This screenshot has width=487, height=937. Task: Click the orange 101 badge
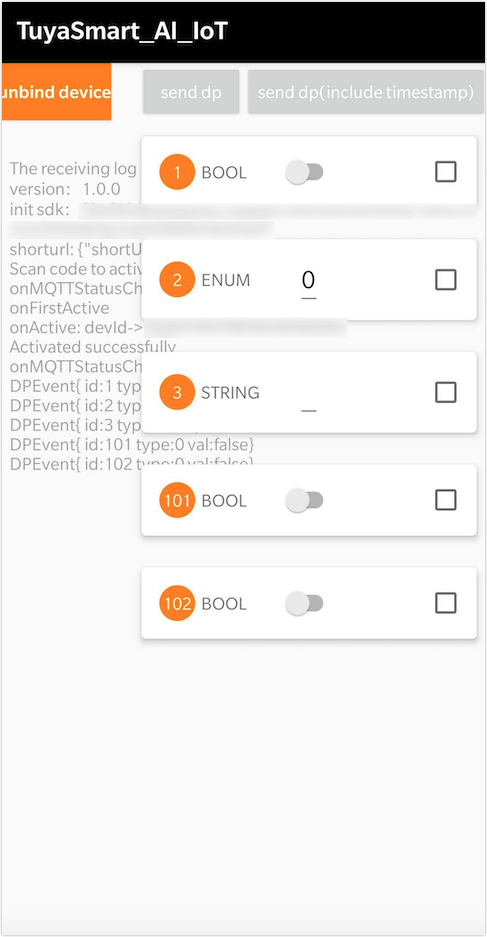(x=177, y=500)
